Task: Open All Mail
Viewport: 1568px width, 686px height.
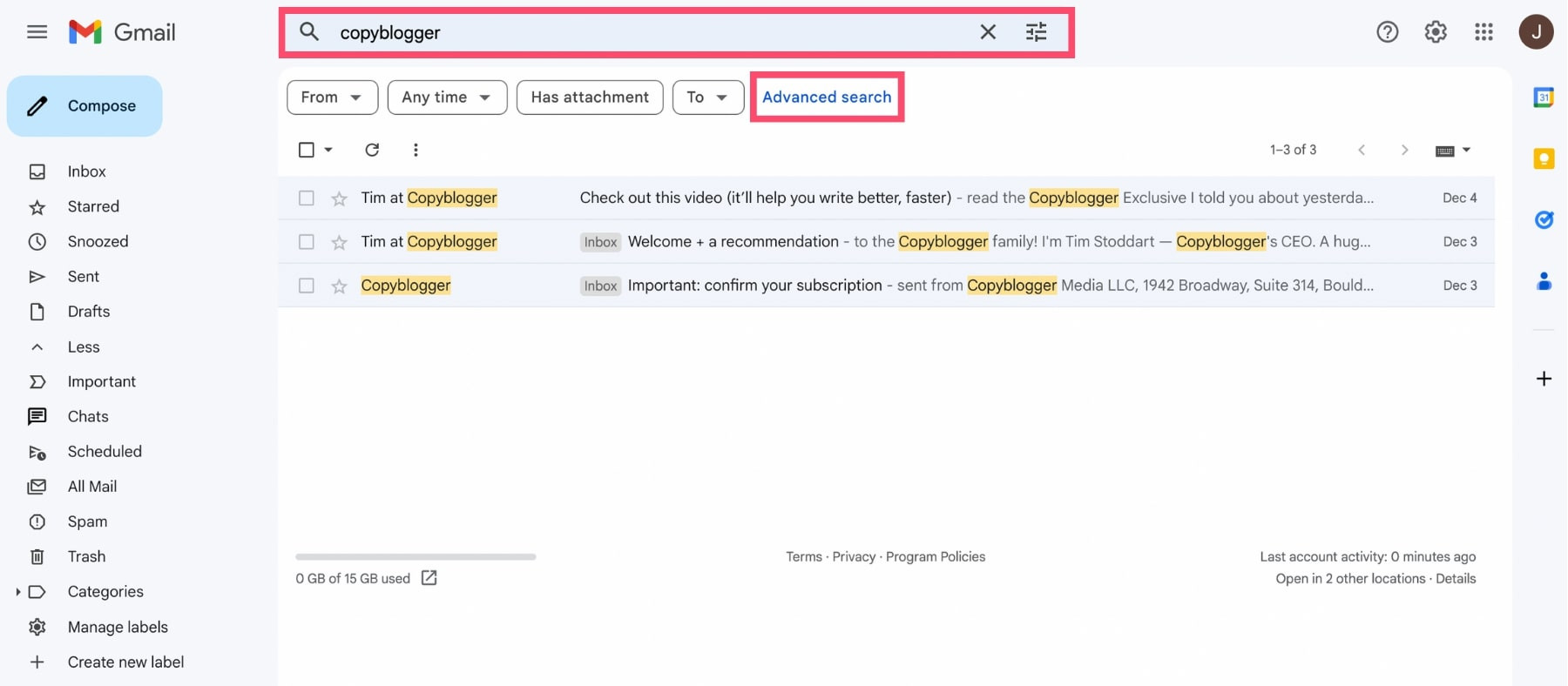Action: coord(92,487)
